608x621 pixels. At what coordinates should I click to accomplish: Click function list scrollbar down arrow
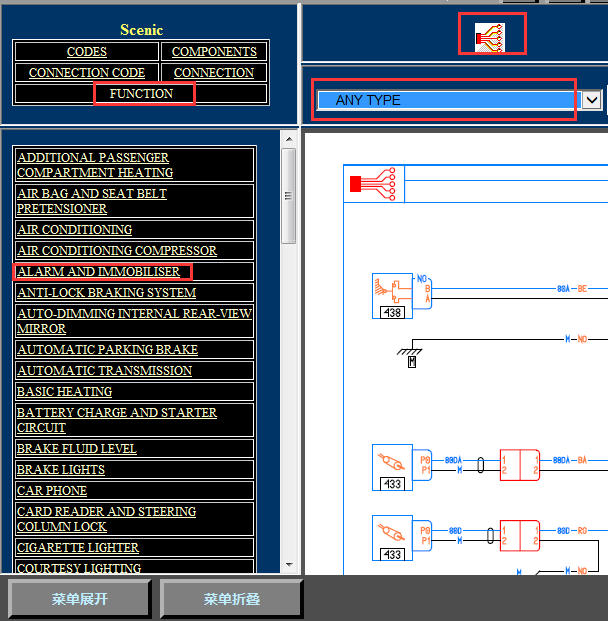(289, 565)
